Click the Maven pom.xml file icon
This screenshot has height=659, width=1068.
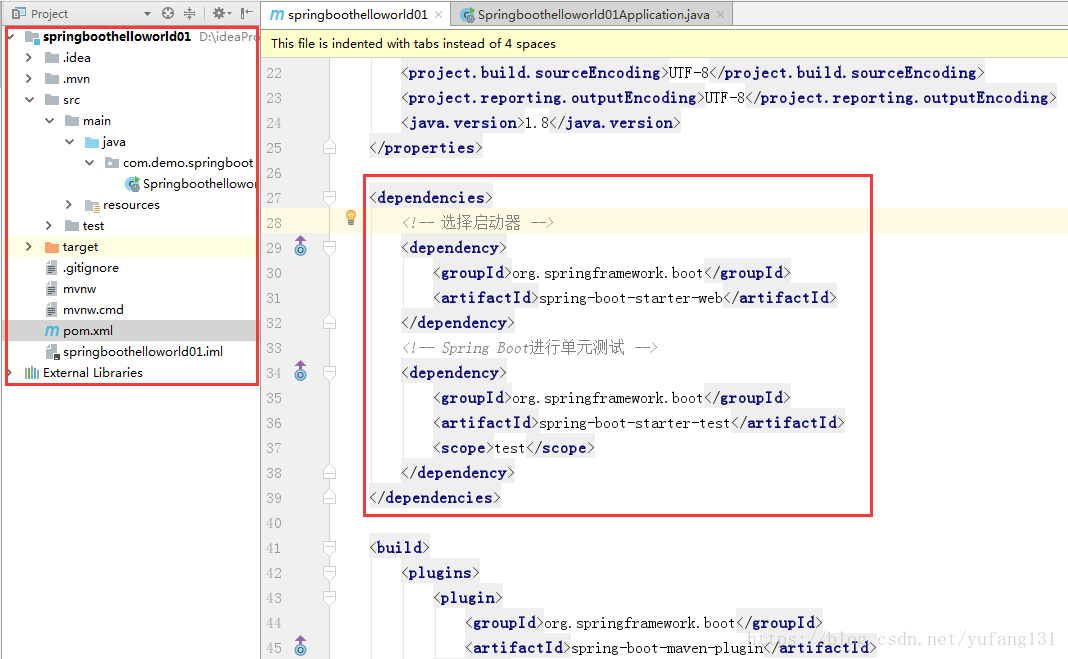52,331
